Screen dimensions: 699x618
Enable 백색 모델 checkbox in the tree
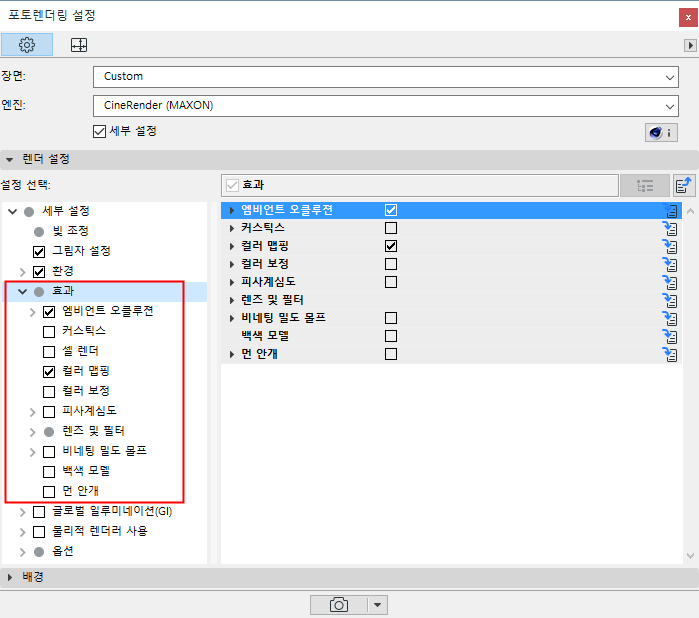point(49,472)
